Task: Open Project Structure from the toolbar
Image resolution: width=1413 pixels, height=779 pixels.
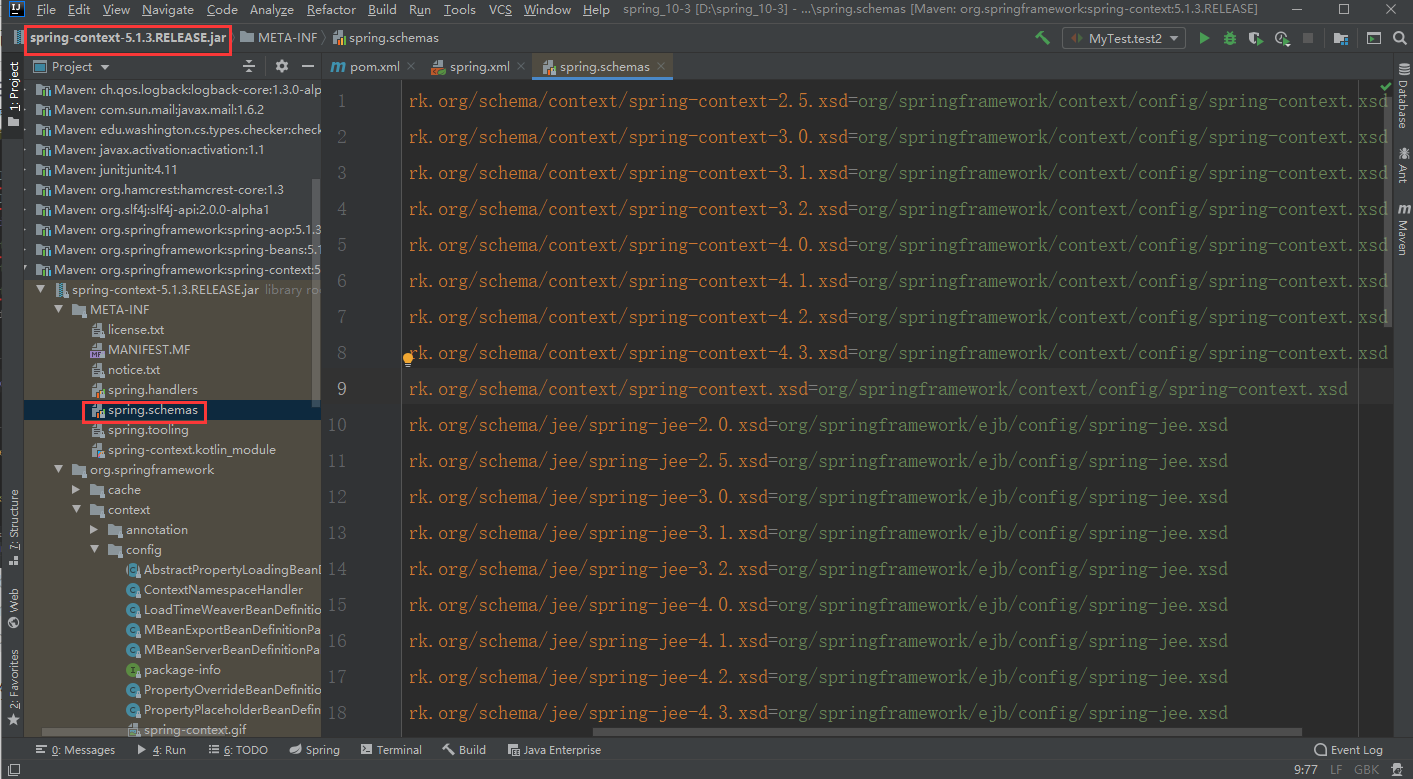Action: coord(1341,38)
